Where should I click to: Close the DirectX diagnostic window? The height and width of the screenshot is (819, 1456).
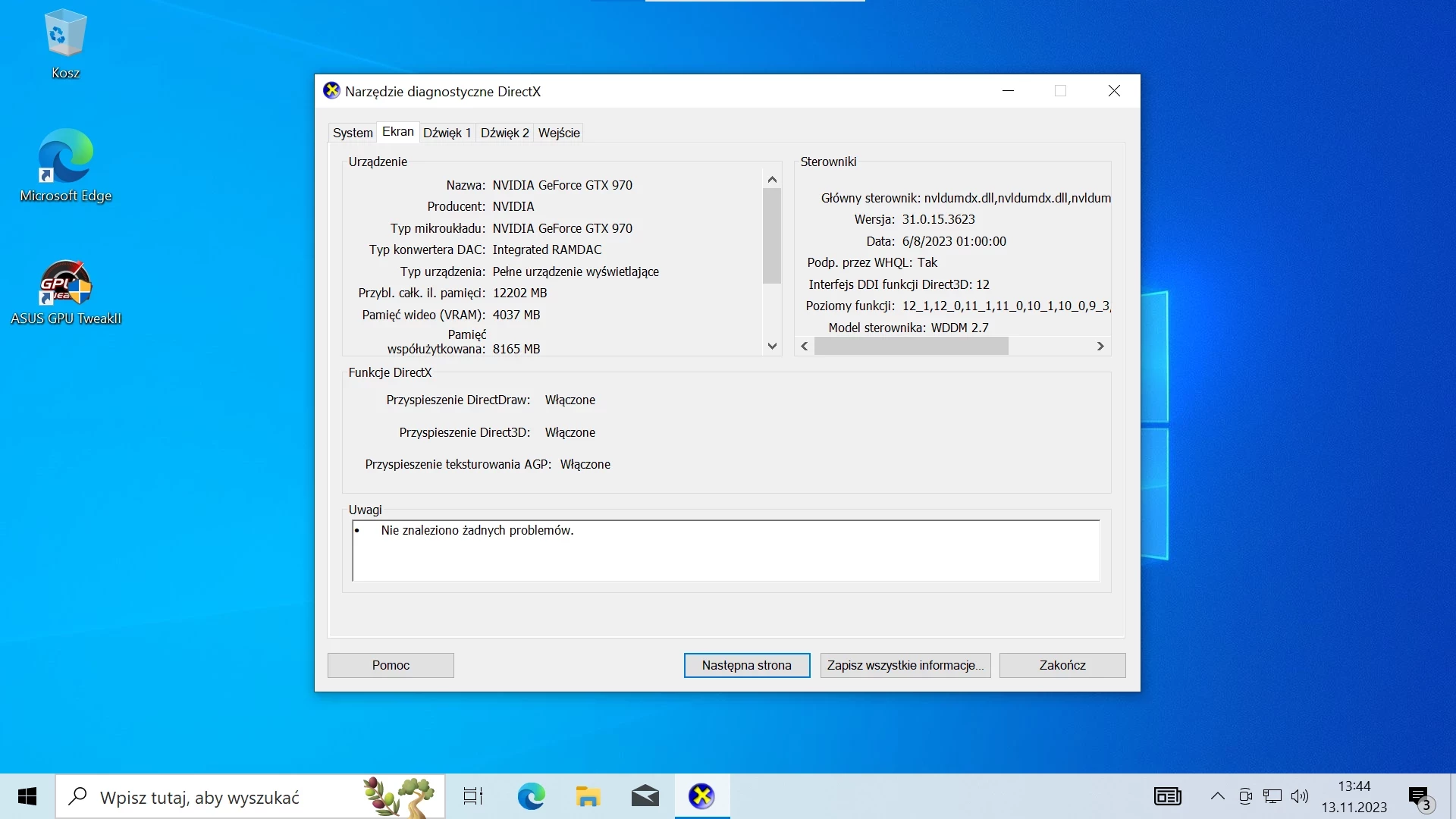click(1114, 91)
